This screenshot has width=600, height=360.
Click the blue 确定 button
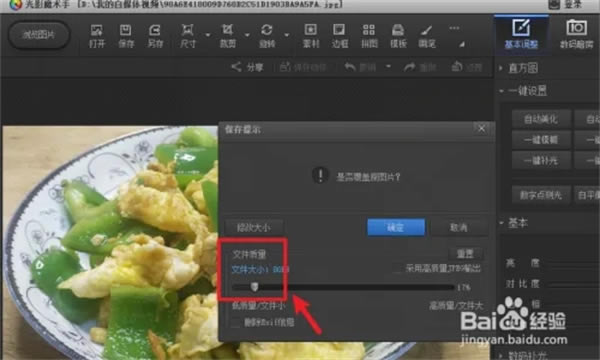point(396,227)
